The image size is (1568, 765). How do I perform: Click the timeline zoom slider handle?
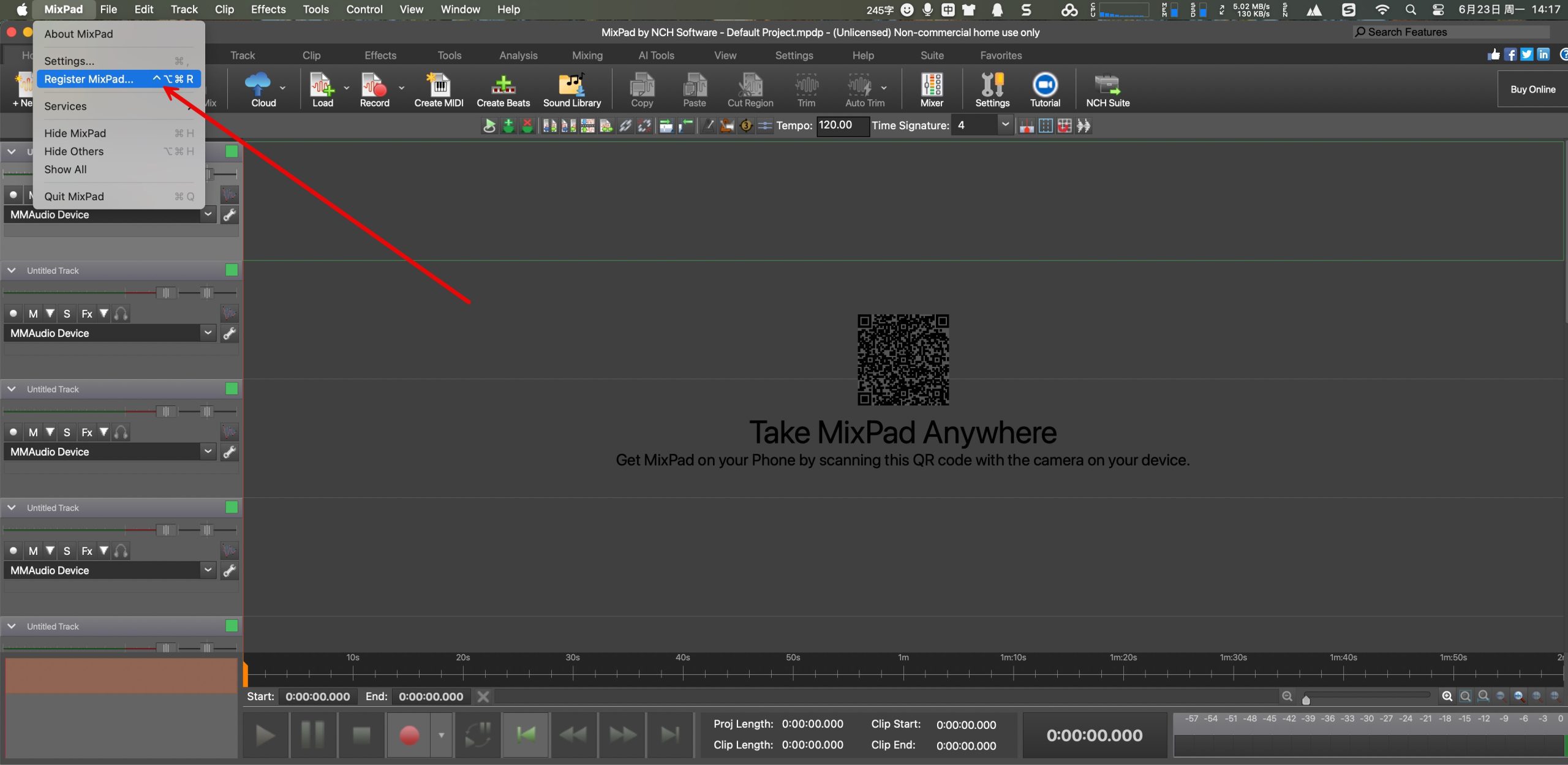coord(1306,700)
